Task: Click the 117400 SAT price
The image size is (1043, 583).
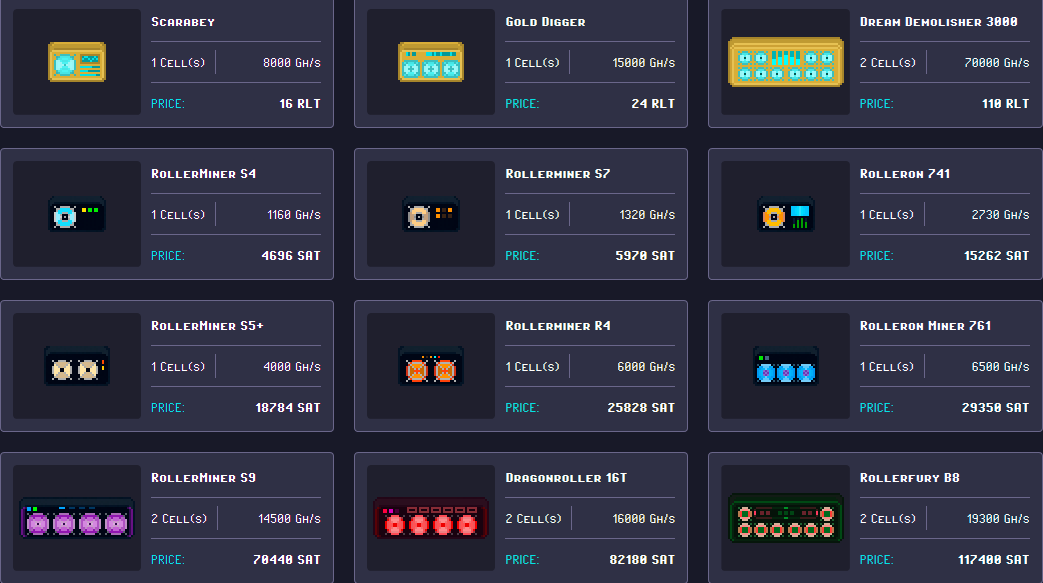Action: pyautogui.click(x=994, y=560)
